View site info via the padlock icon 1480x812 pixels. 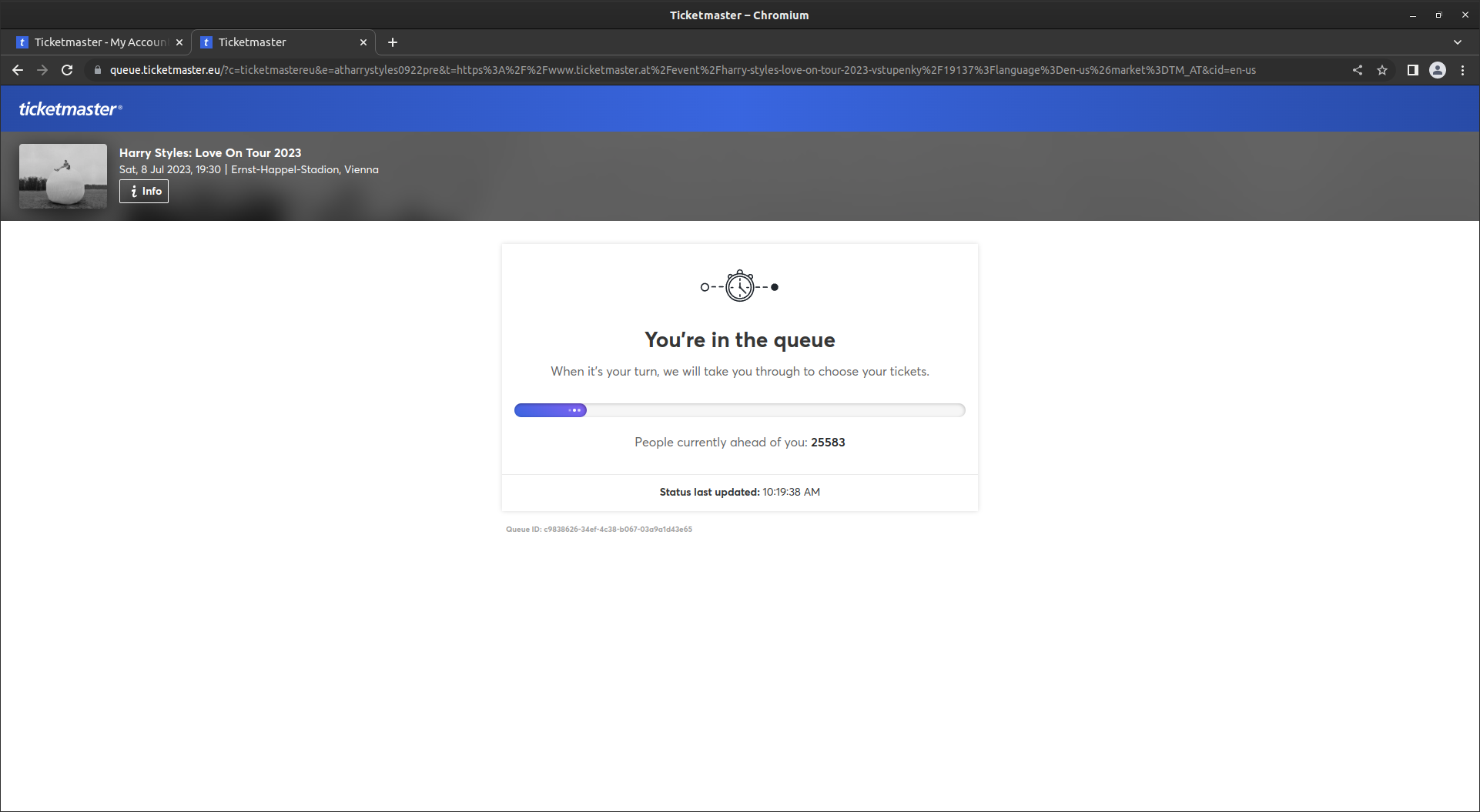[98, 70]
